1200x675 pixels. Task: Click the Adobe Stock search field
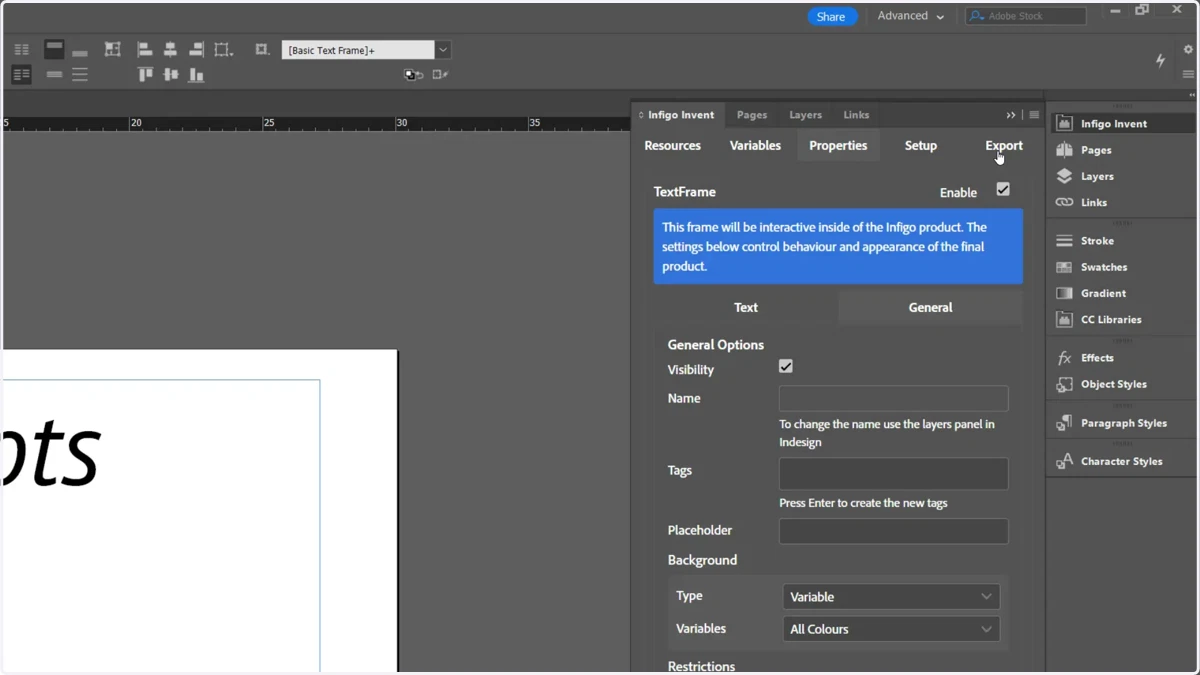[1026, 16]
